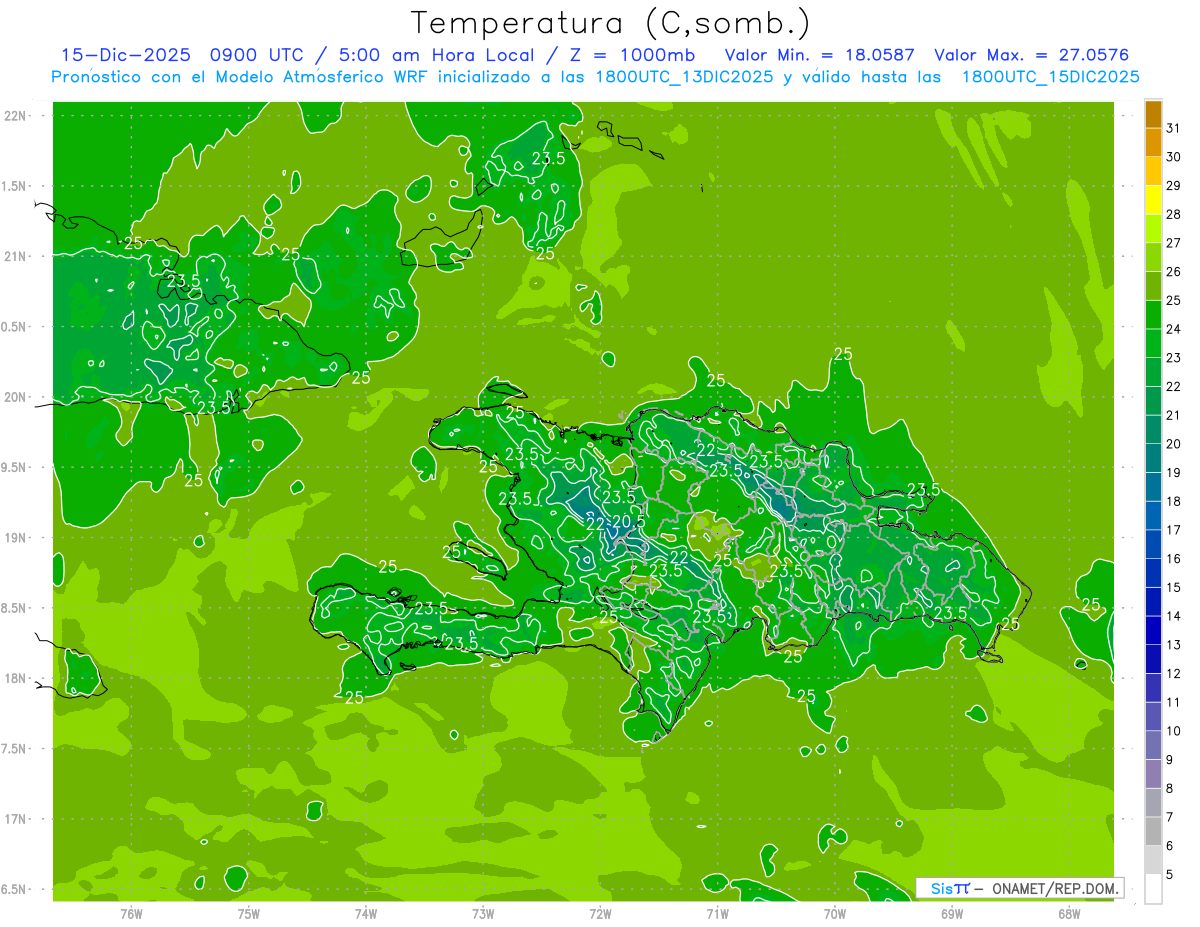Click the "68W" longitude axis label

(x=1069, y=913)
